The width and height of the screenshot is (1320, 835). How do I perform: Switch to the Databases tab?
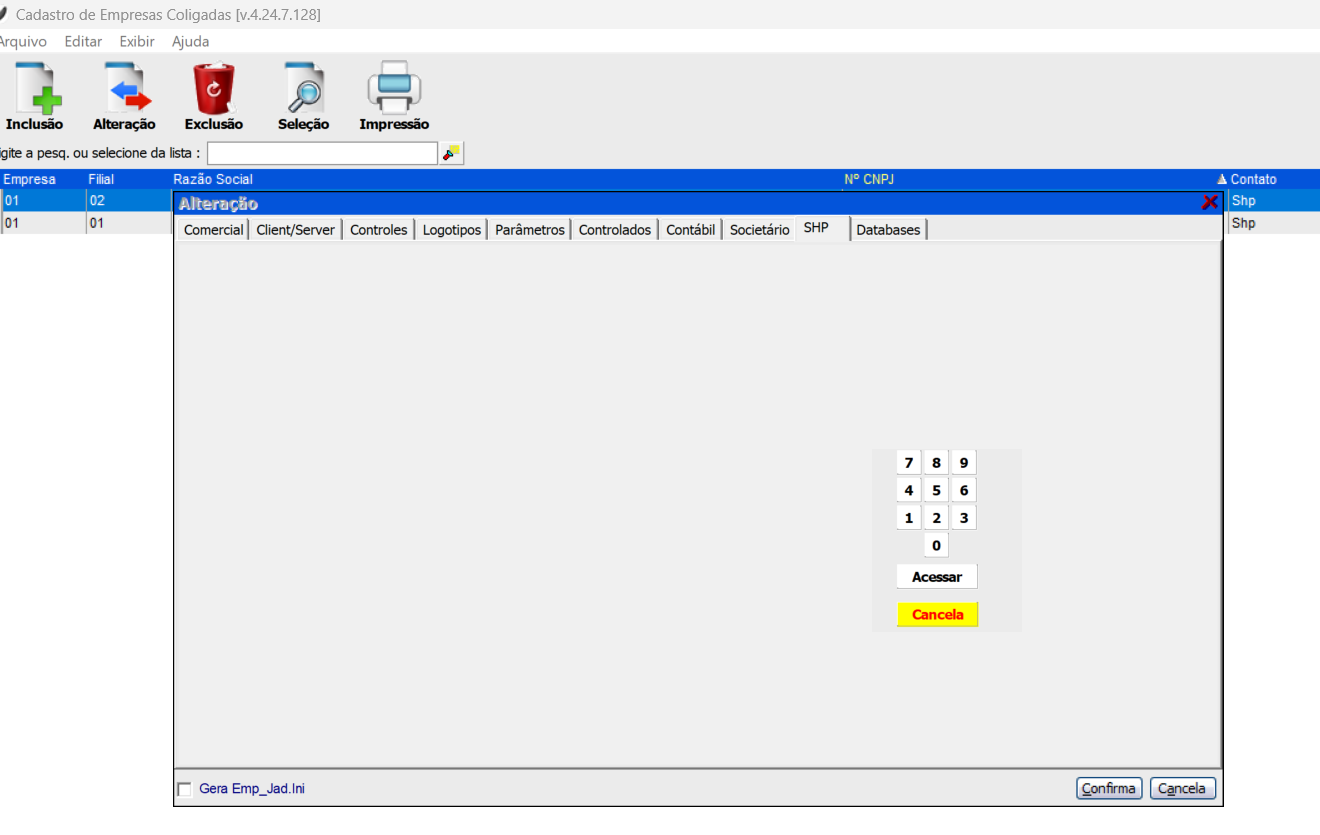tap(887, 230)
